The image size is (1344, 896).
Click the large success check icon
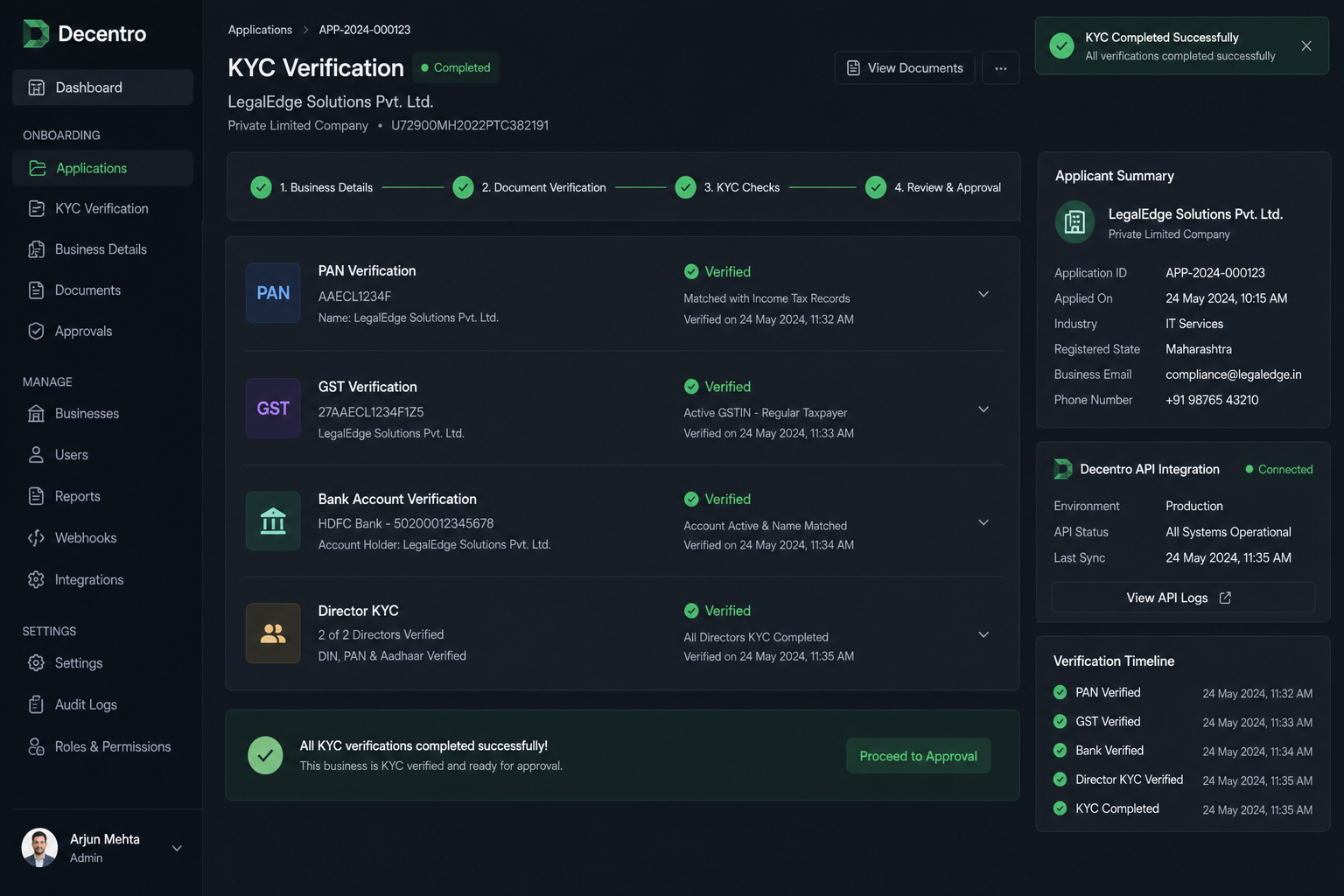coord(265,755)
